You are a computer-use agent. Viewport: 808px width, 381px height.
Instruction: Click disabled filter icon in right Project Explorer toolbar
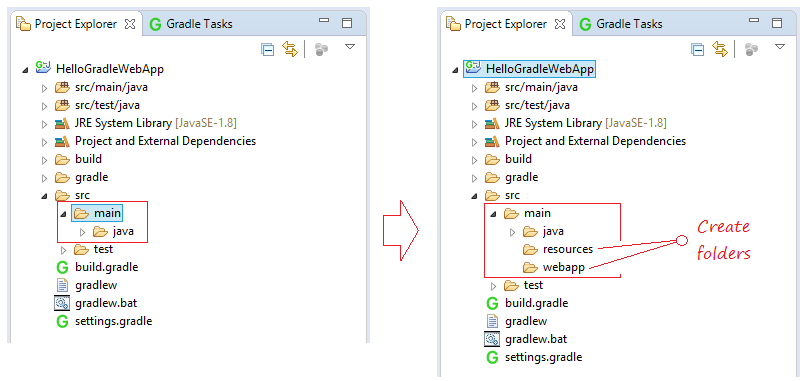[751, 49]
